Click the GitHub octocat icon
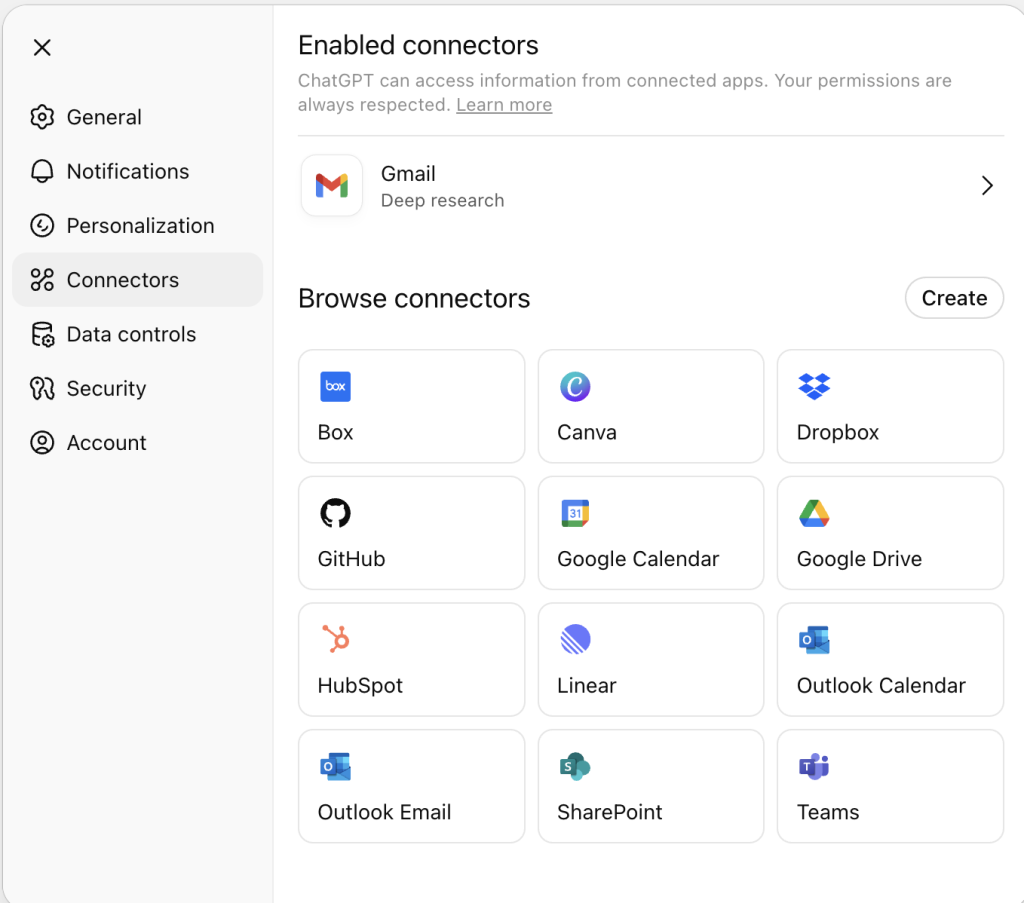Screen dimensions: 1024x903 [x=335, y=513]
